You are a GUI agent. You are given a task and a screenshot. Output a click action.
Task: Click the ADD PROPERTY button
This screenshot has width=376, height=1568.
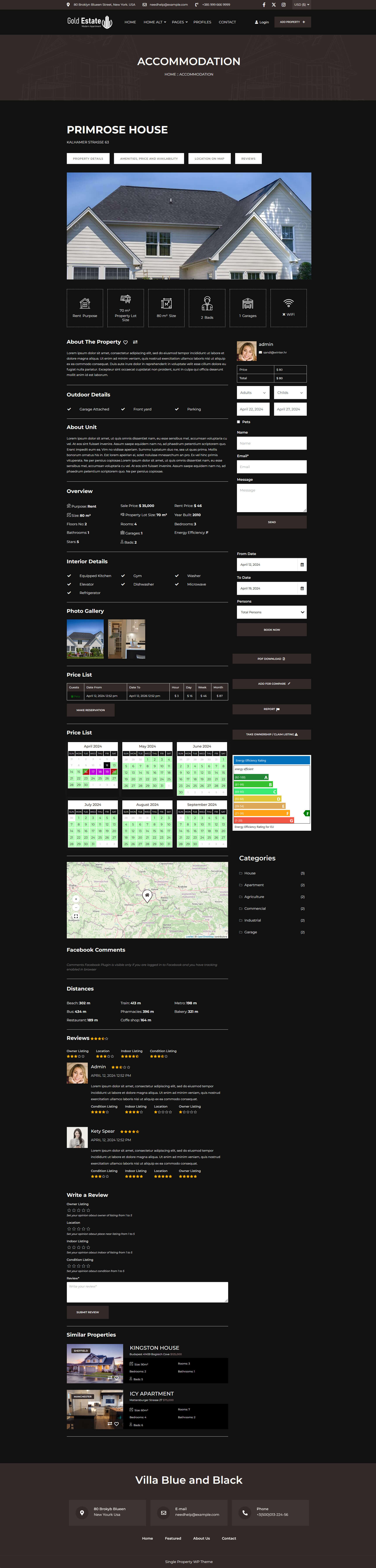click(x=293, y=22)
